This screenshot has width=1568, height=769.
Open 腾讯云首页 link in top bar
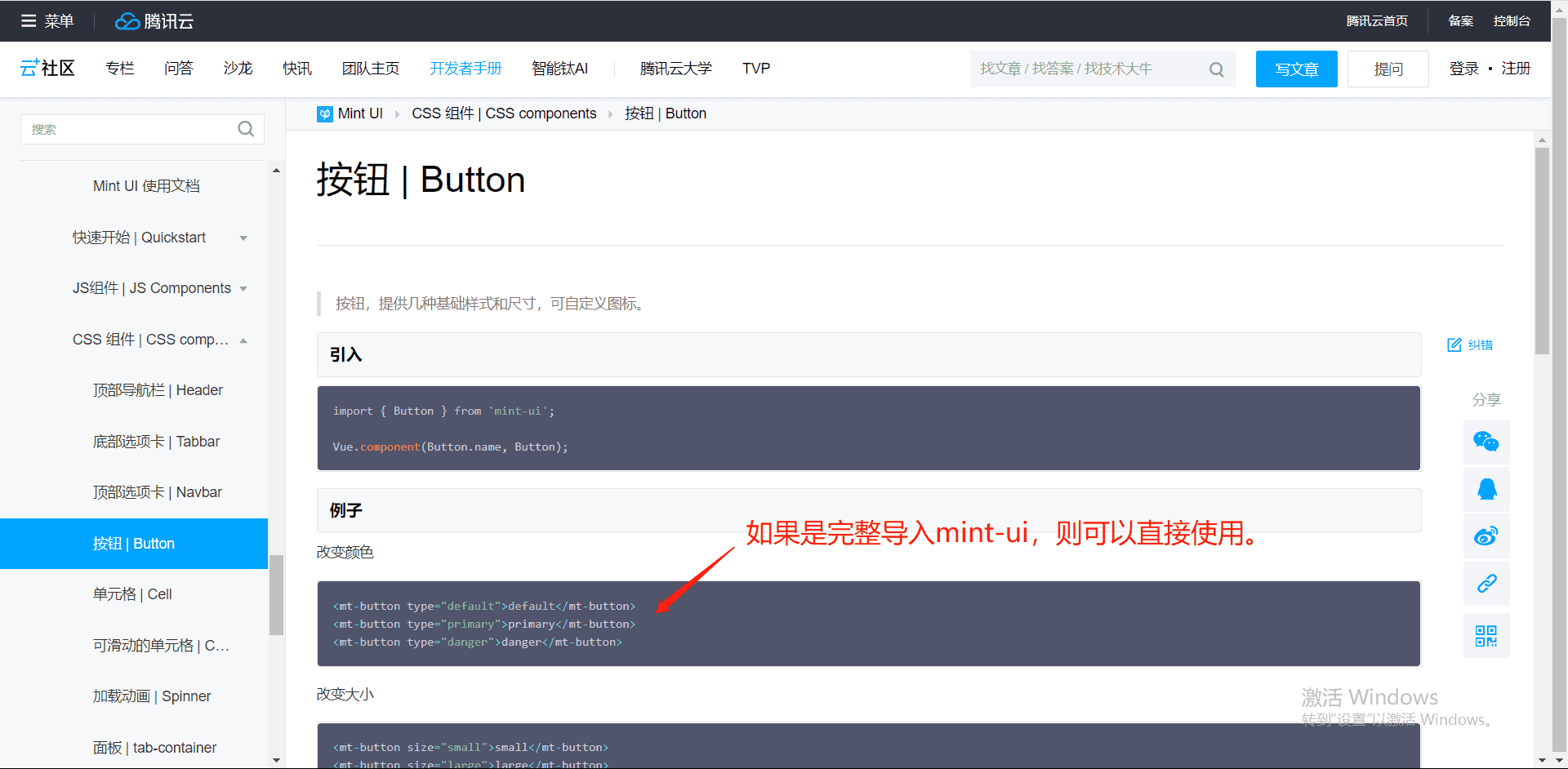click(1377, 21)
